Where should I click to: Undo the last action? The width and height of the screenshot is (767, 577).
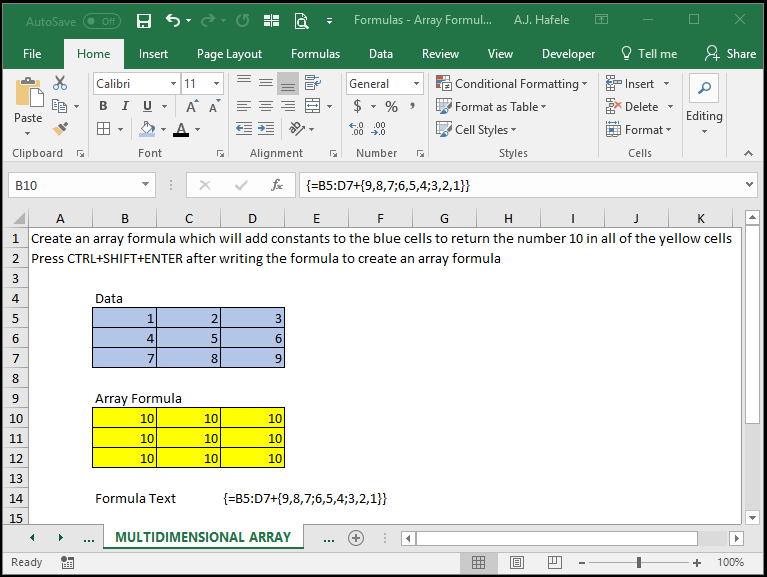(x=172, y=20)
